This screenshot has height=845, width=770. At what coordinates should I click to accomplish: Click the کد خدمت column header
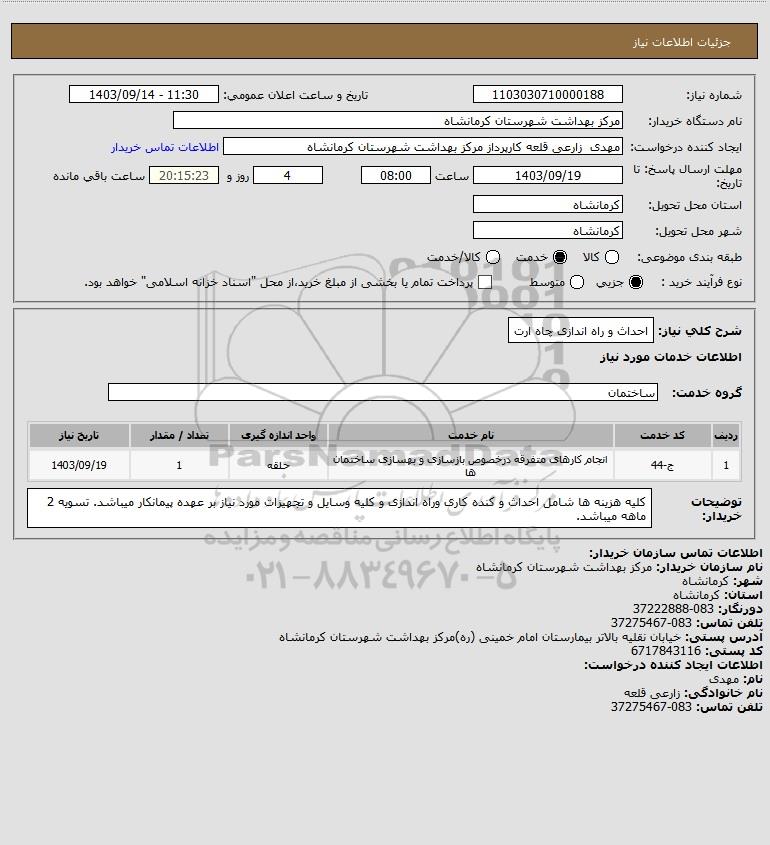tap(662, 435)
